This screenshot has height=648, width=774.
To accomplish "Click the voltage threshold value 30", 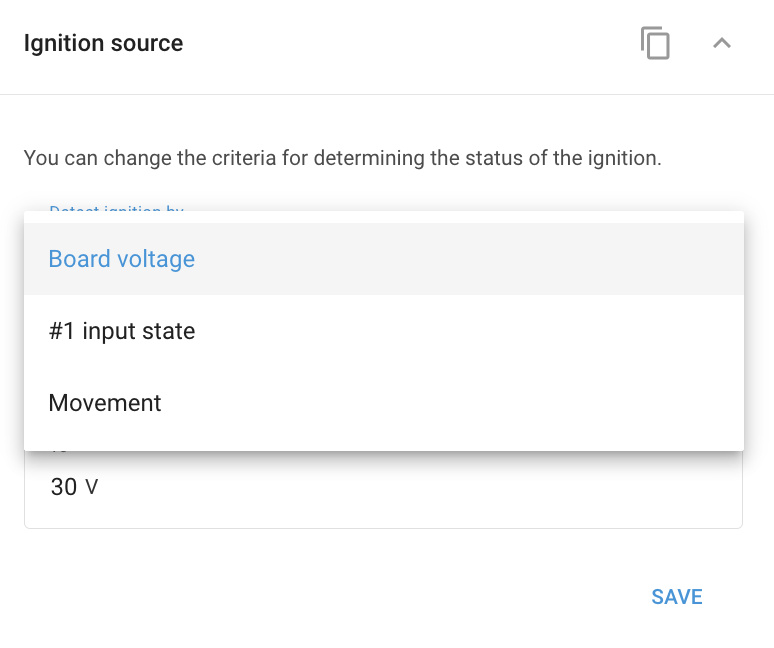I will (64, 488).
